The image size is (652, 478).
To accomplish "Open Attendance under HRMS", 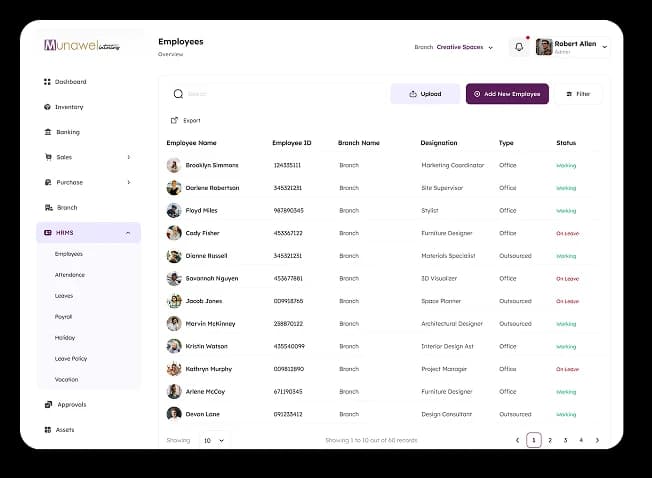I will [70, 275].
